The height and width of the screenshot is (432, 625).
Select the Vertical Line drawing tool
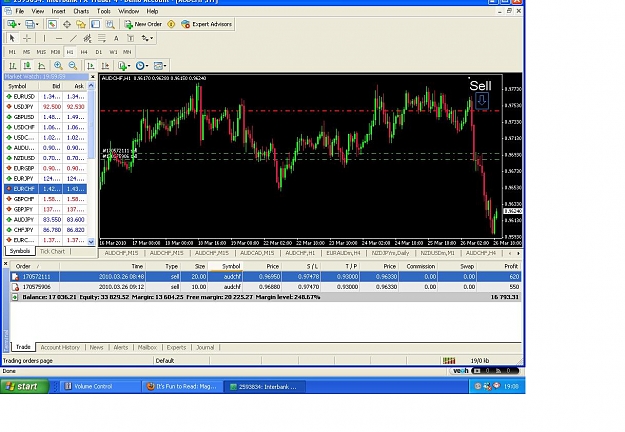44,38
